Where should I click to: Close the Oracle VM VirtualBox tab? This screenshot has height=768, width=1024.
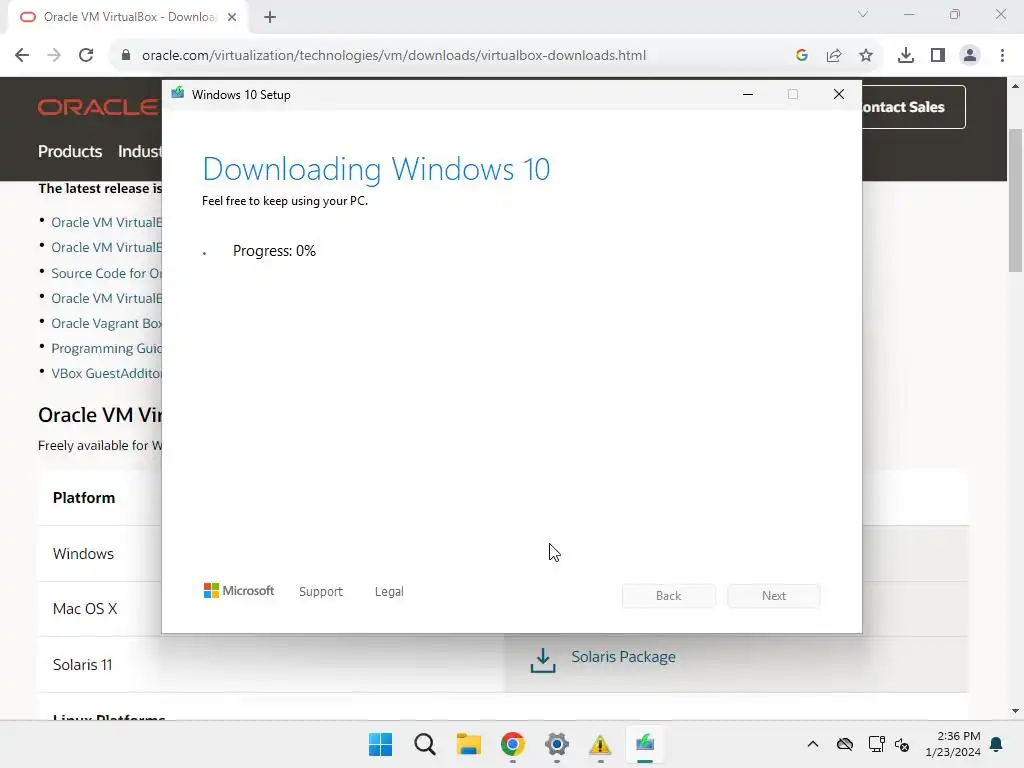coord(232,17)
